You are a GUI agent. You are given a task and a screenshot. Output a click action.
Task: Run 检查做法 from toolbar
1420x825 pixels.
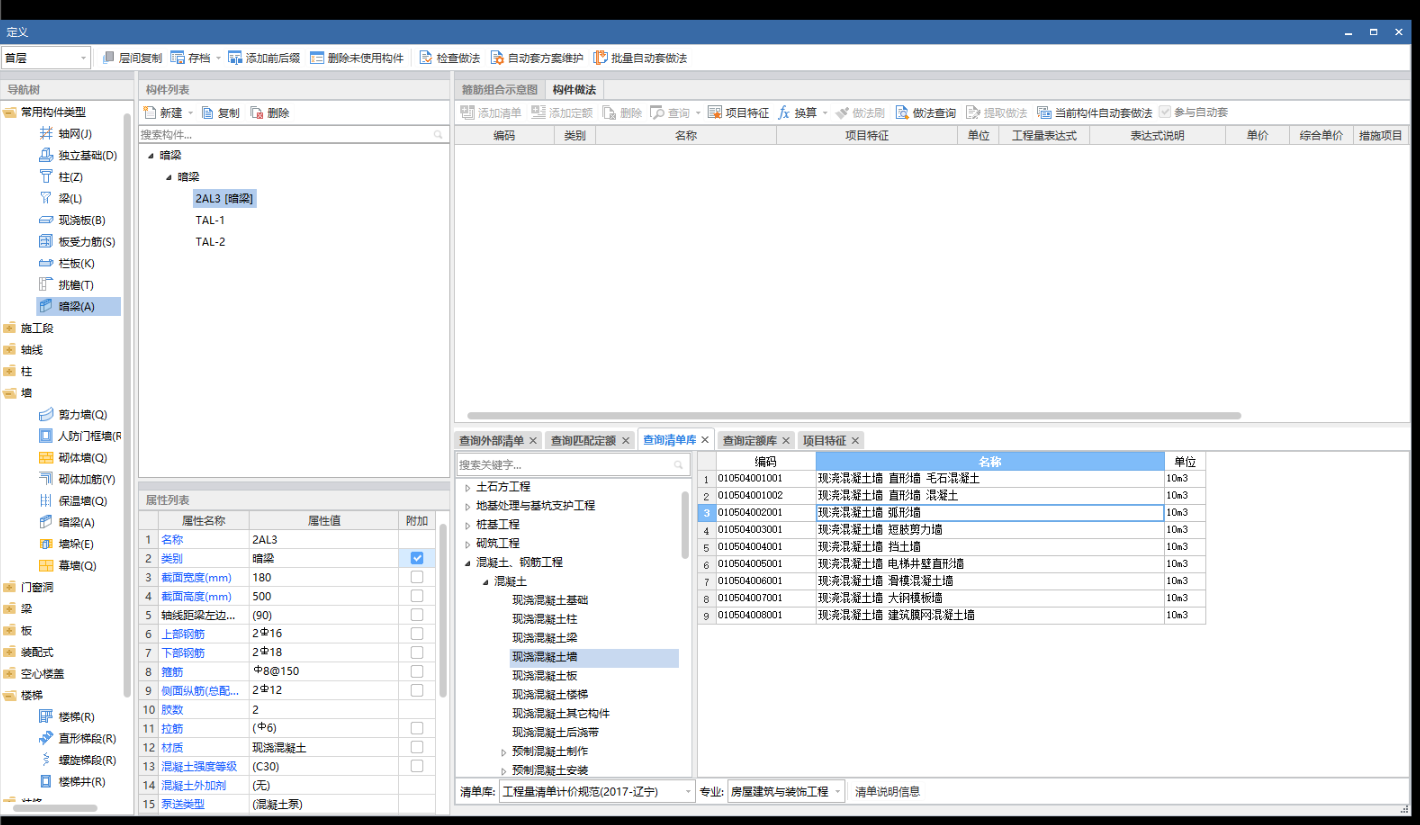pyautogui.click(x=449, y=58)
